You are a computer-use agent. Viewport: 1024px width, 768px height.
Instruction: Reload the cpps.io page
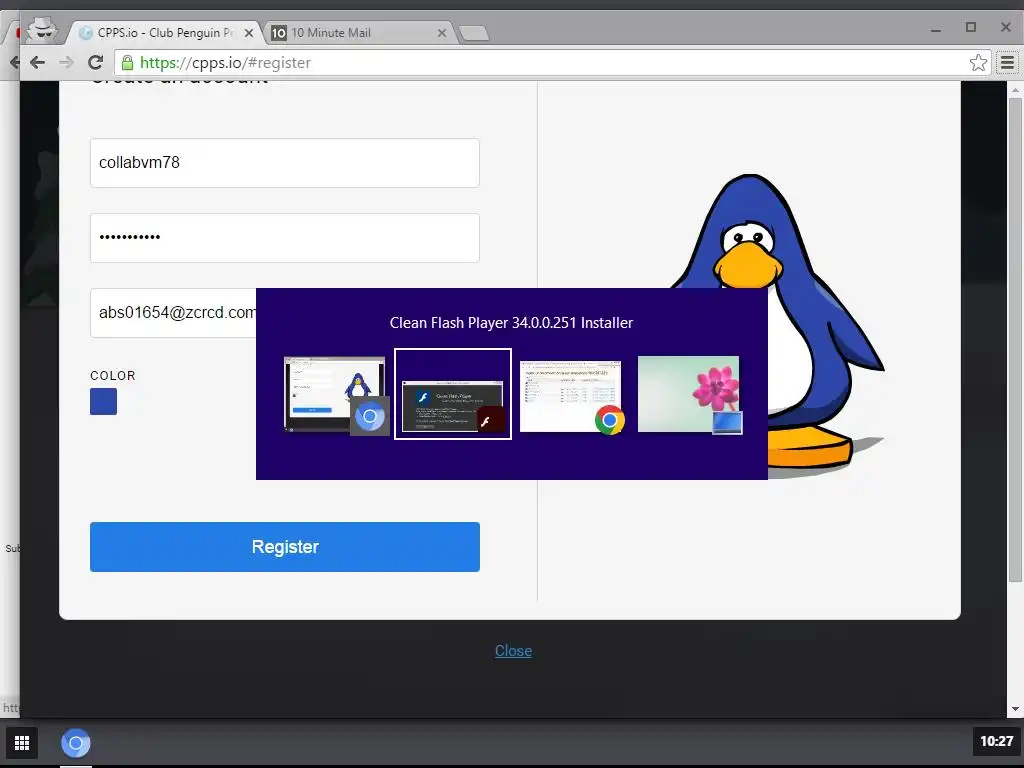(x=95, y=63)
